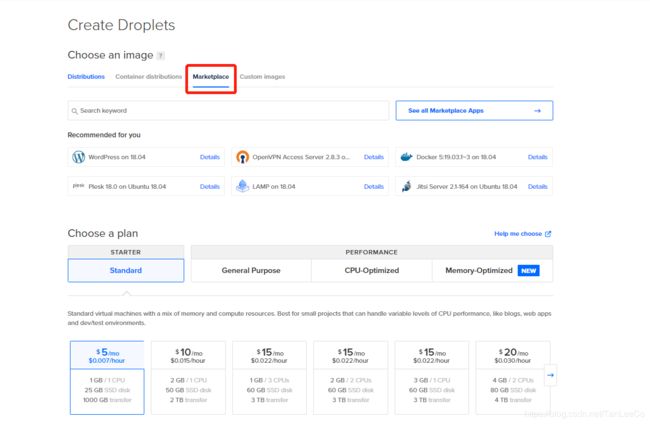This screenshot has width=650, height=424.
Task: Focus the Search keyword field
Action: pos(228,111)
